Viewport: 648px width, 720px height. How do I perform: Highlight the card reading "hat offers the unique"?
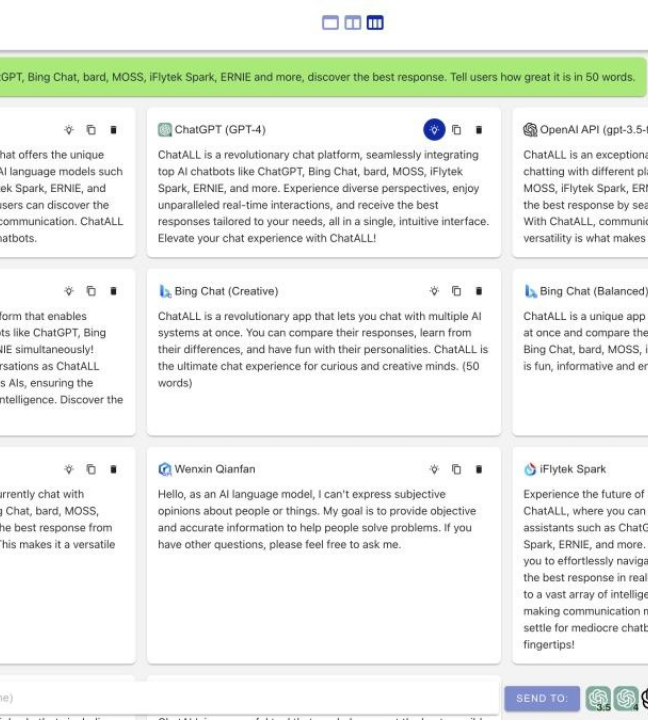[x=69, y=130]
